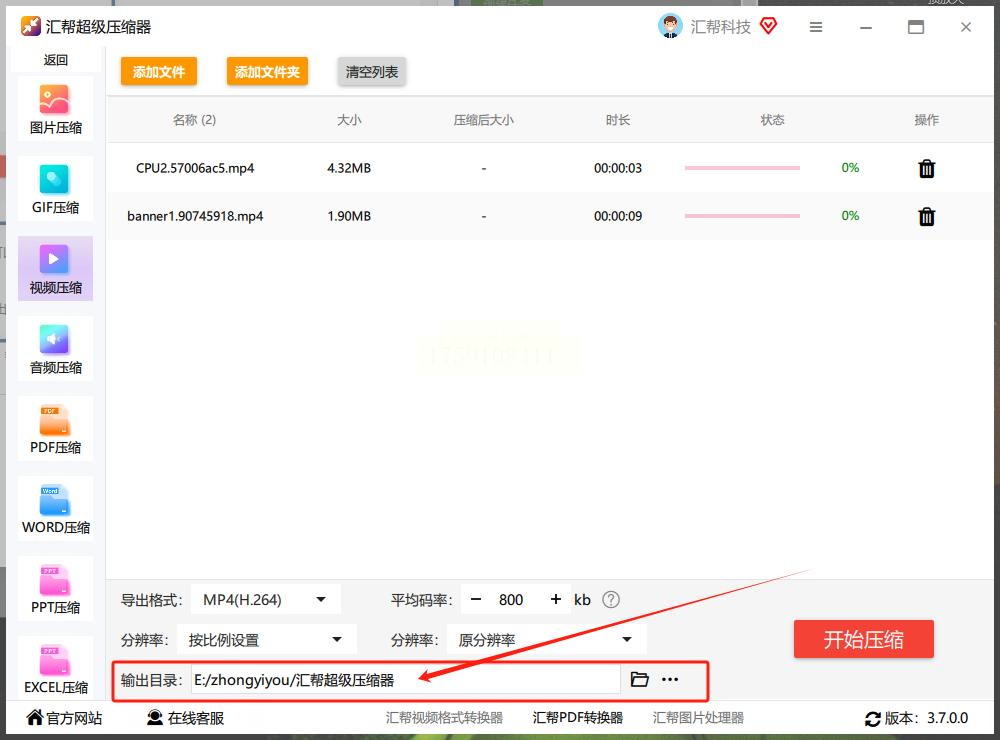1000x740 pixels.
Task: Click the 4.32MB size cell
Action: 349,168
